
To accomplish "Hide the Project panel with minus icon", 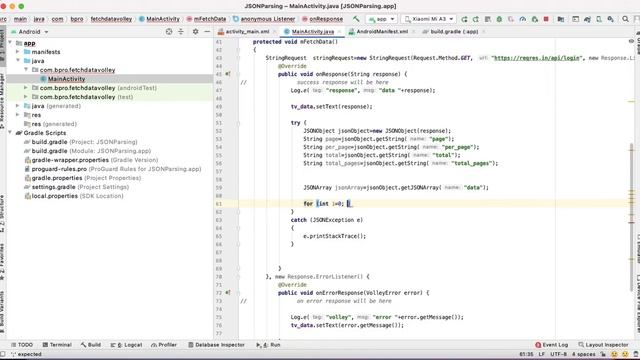I will (207, 31).
